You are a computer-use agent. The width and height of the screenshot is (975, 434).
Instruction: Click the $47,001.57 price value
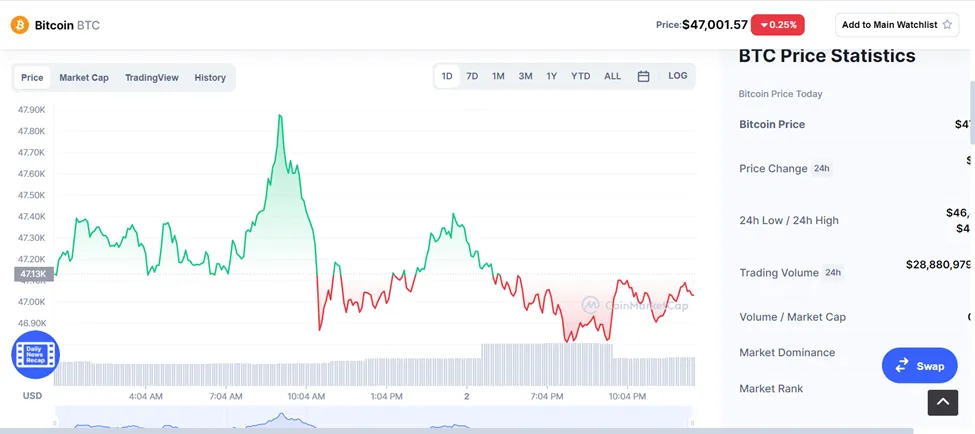[x=714, y=25]
